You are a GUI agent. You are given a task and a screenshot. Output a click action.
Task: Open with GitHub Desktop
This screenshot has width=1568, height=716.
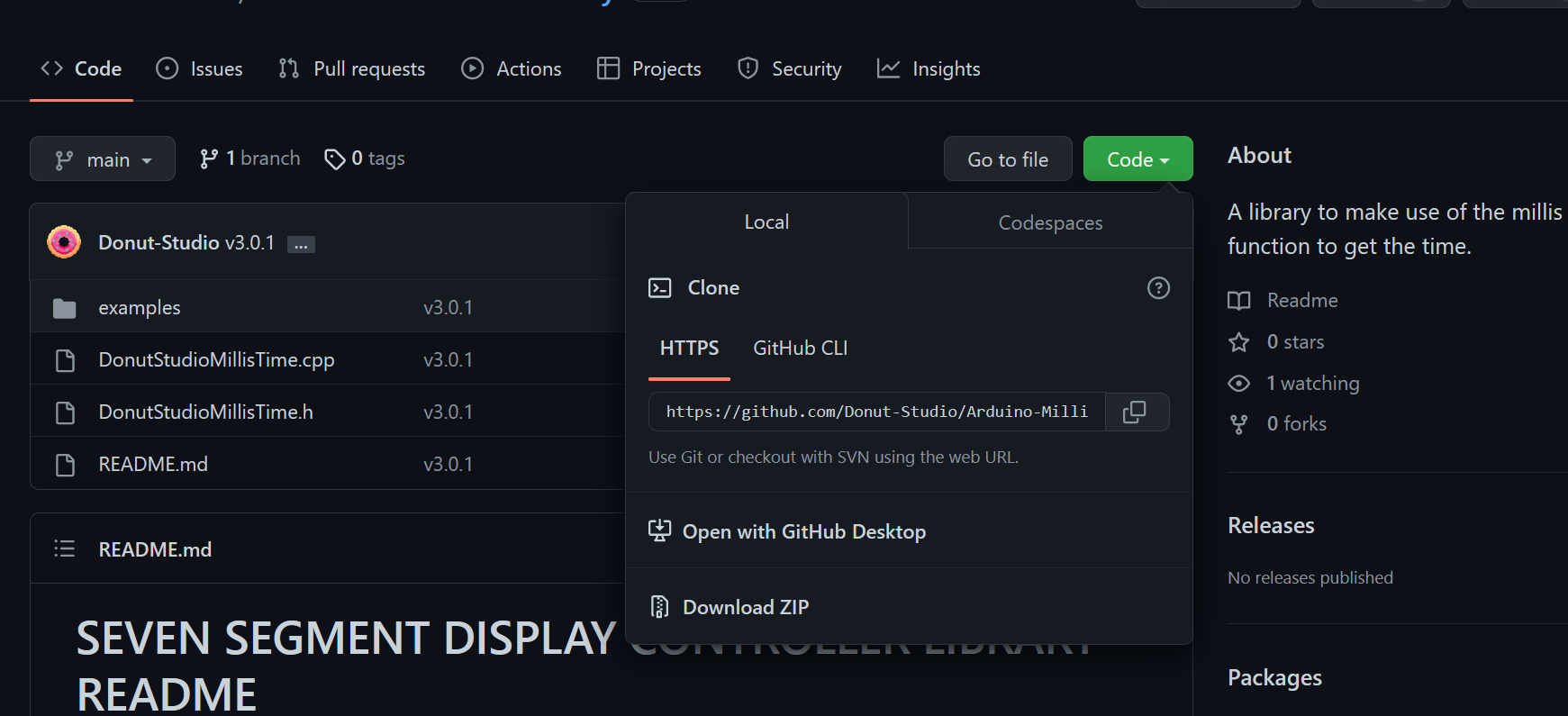(x=804, y=531)
